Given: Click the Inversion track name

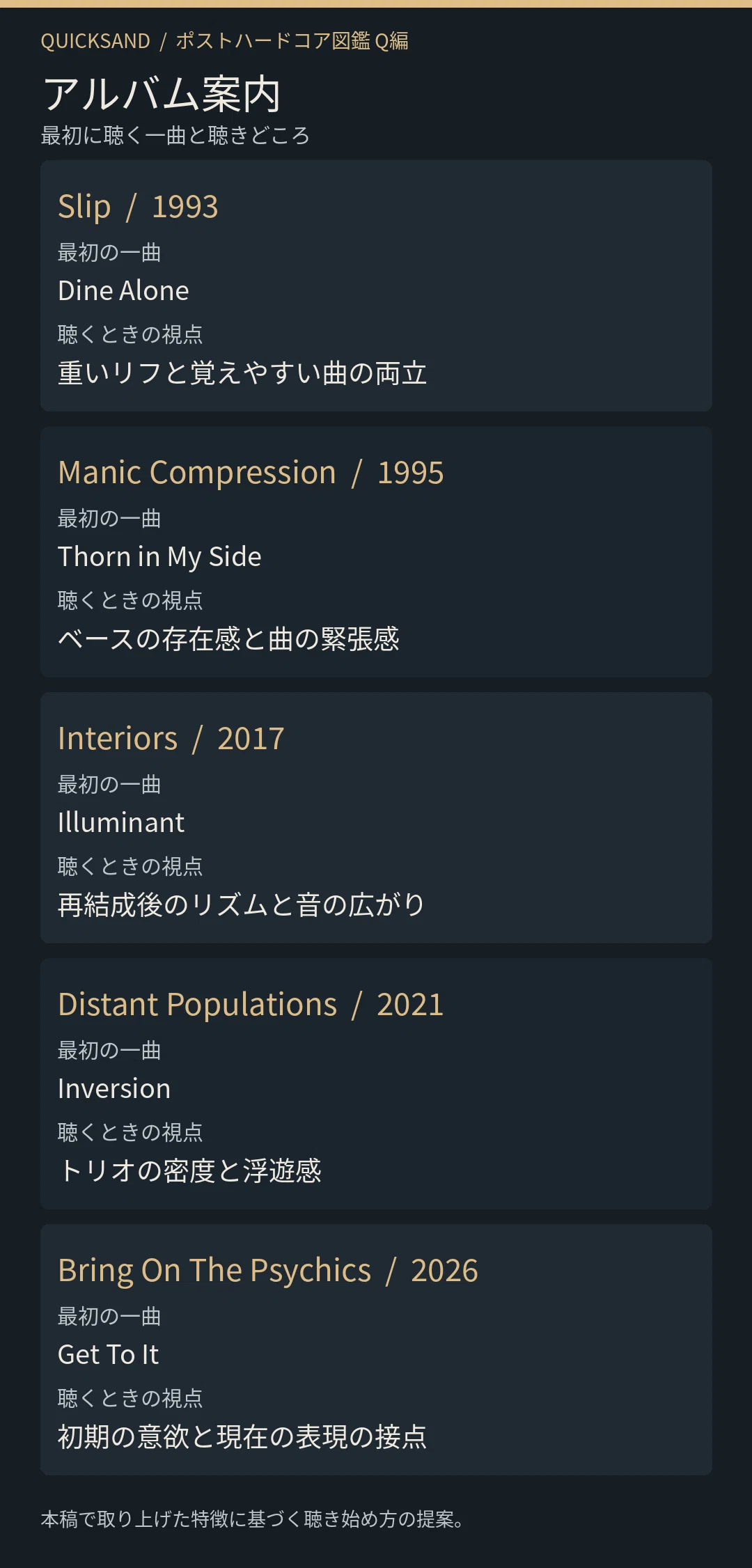Looking at the screenshot, I should coord(114,1088).
